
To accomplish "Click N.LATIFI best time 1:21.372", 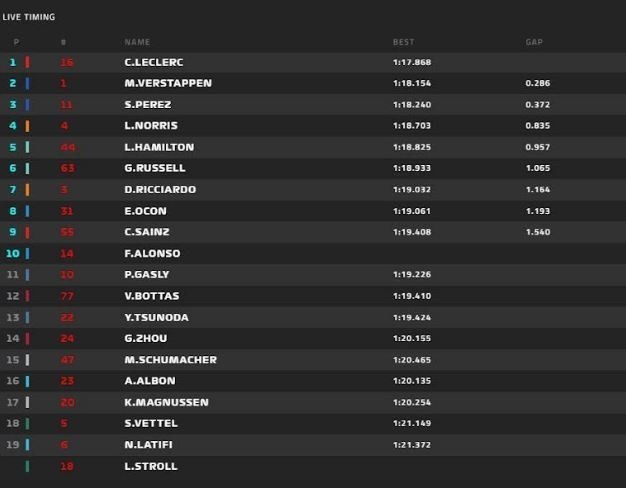I will pos(412,444).
